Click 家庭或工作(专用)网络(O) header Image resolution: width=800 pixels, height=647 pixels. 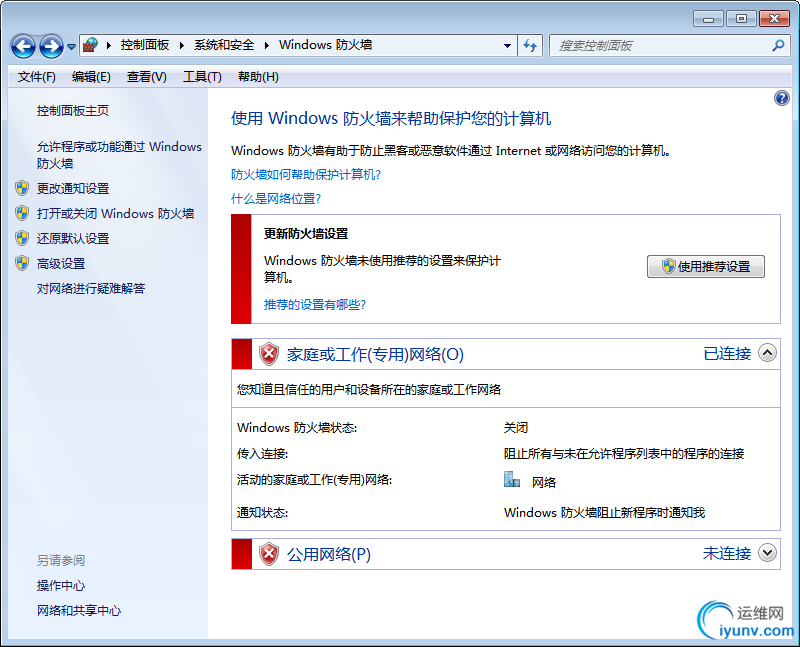coord(375,354)
